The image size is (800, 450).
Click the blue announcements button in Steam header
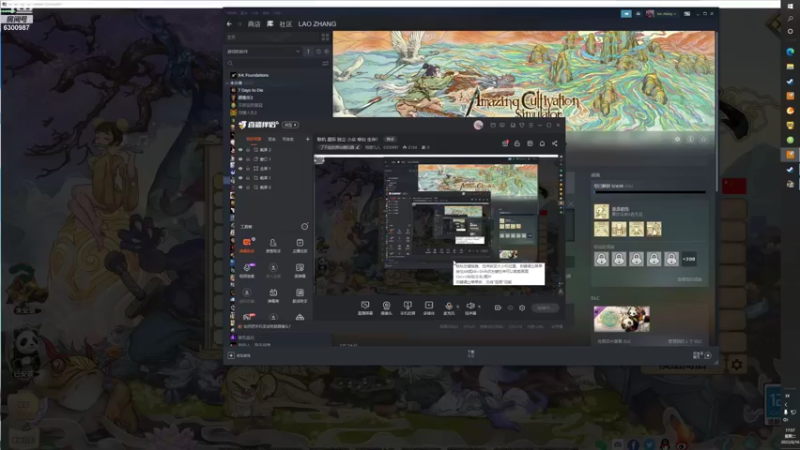coord(626,14)
